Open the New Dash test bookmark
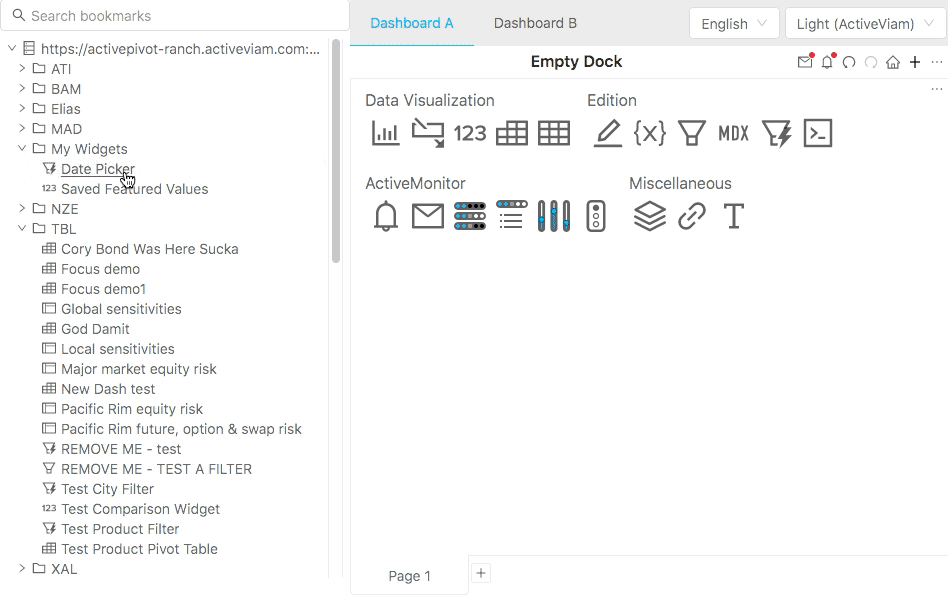This screenshot has height=598, width=948. point(108,388)
